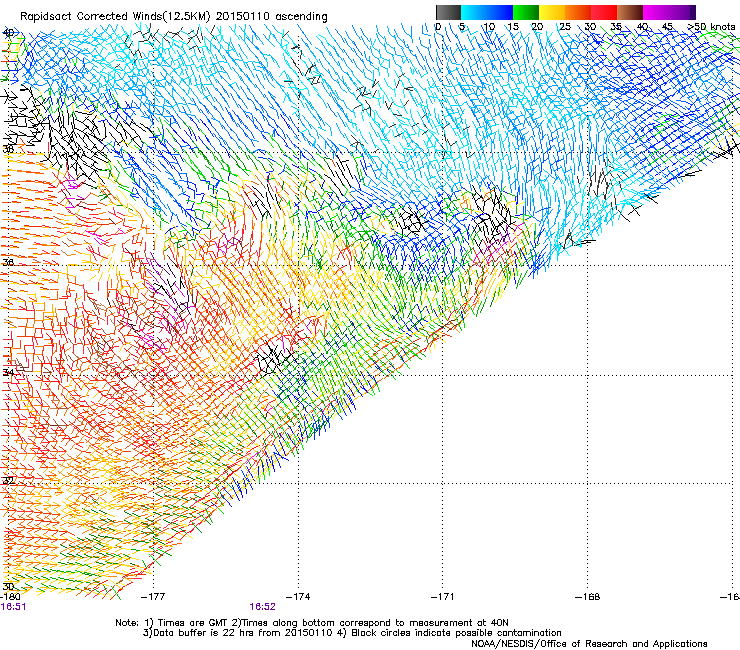Click the red 30-35 knots color segment

pos(604,12)
